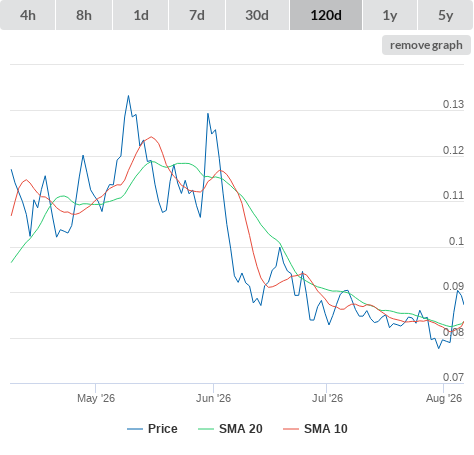Show the 5y time range
Viewport: 474px width, 455px height.
[x=446, y=15]
